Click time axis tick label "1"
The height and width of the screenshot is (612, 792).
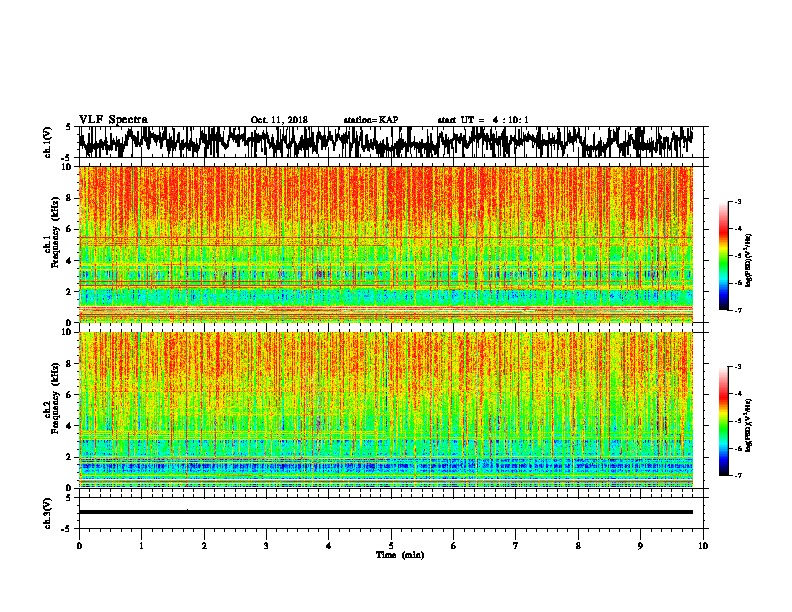pyautogui.click(x=141, y=546)
